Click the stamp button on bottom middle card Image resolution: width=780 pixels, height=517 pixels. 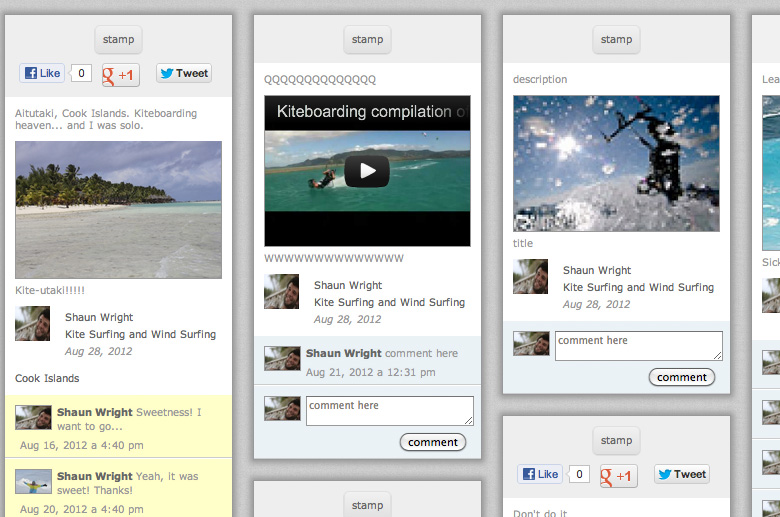click(367, 505)
